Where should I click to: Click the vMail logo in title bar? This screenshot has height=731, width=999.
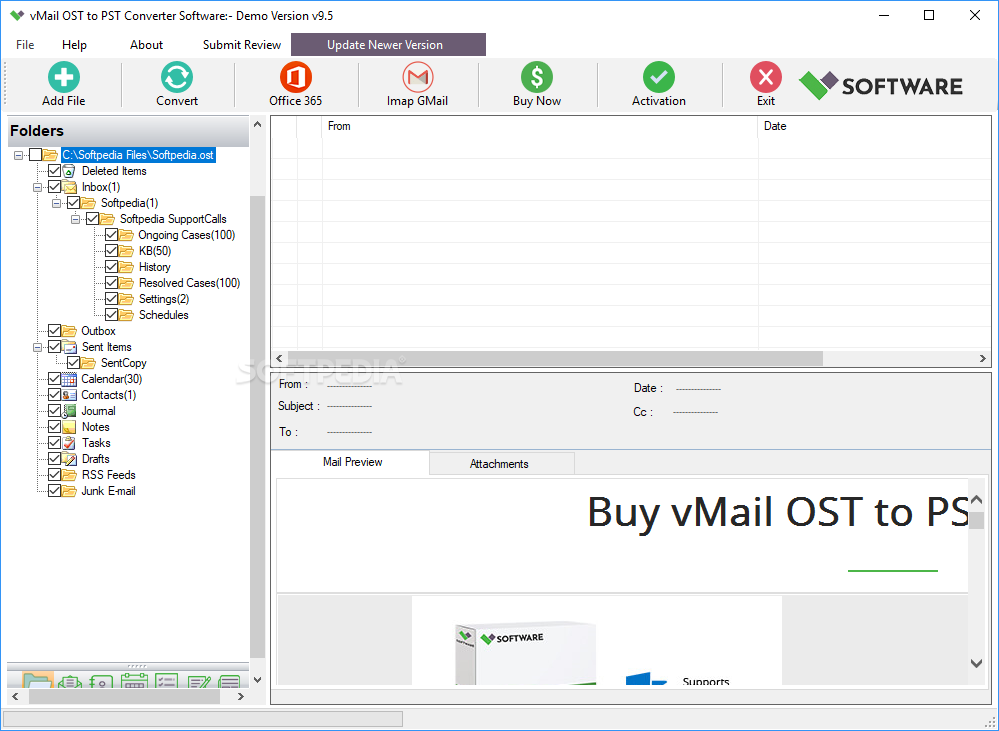(x=17, y=15)
